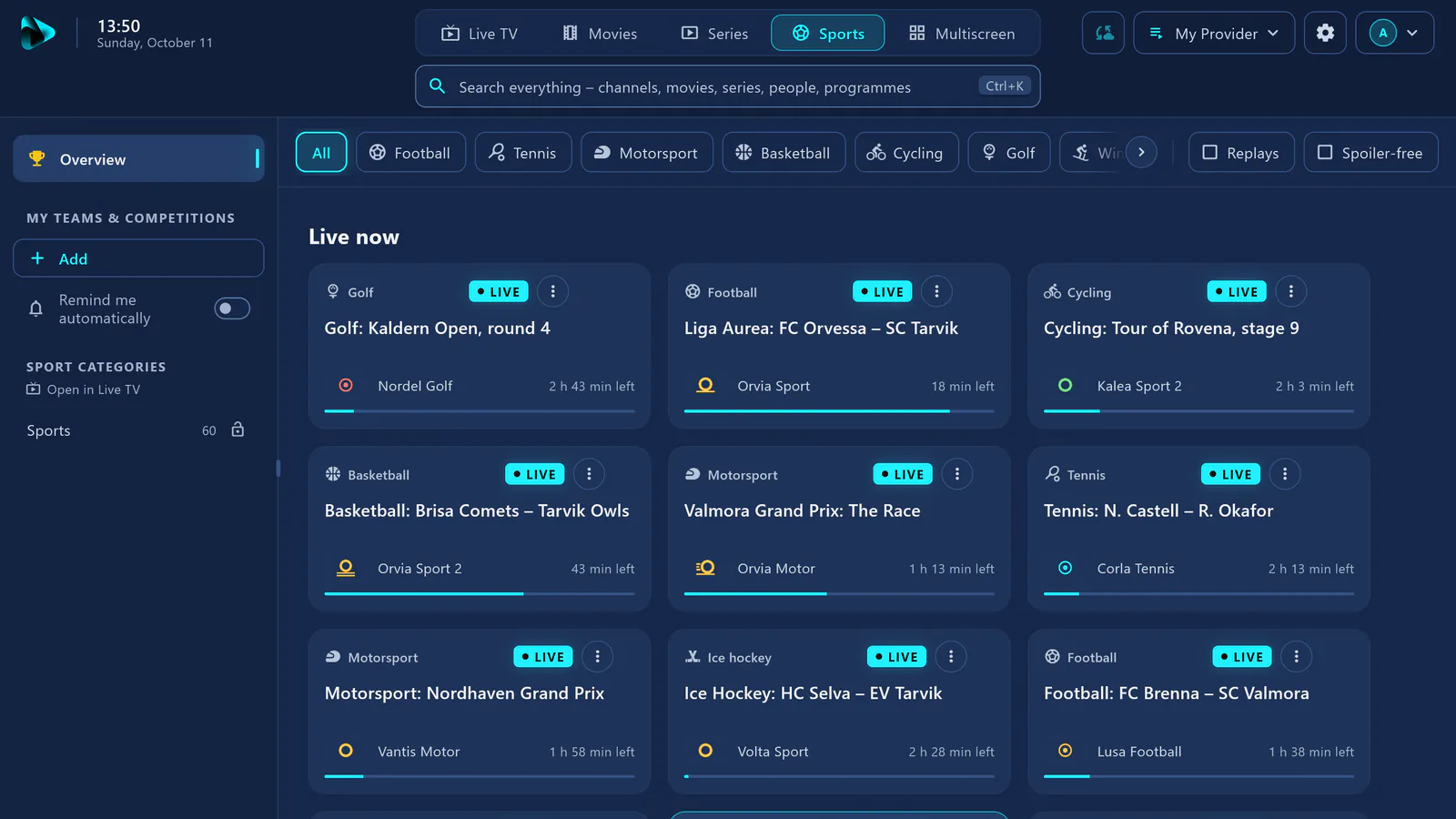Open more options for FC Brenna – SC Valmora
Viewport: 1456px width, 819px height.
1296,656
